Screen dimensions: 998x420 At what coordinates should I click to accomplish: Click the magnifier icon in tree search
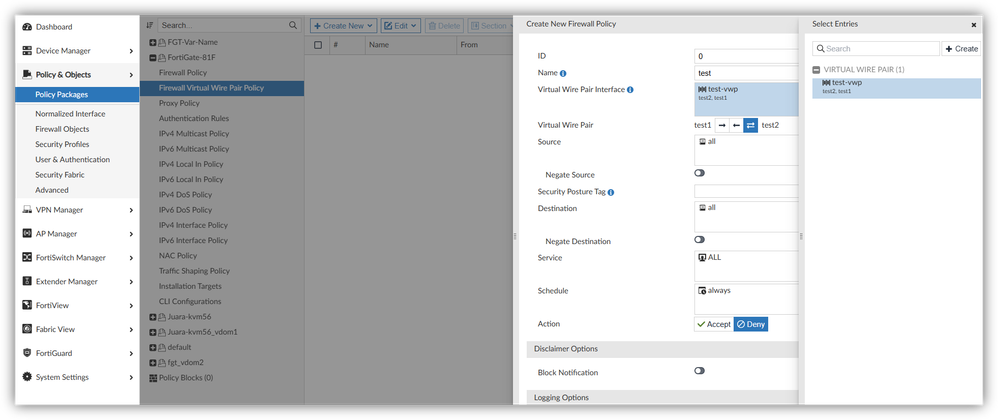[293, 25]
